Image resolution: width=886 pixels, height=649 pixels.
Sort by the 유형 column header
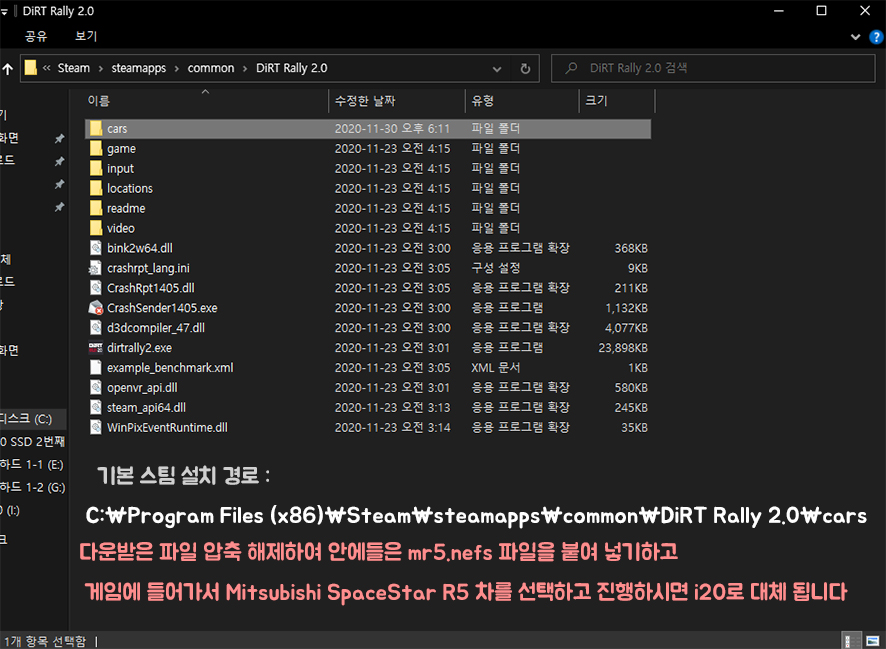click(x=483, y=101)
